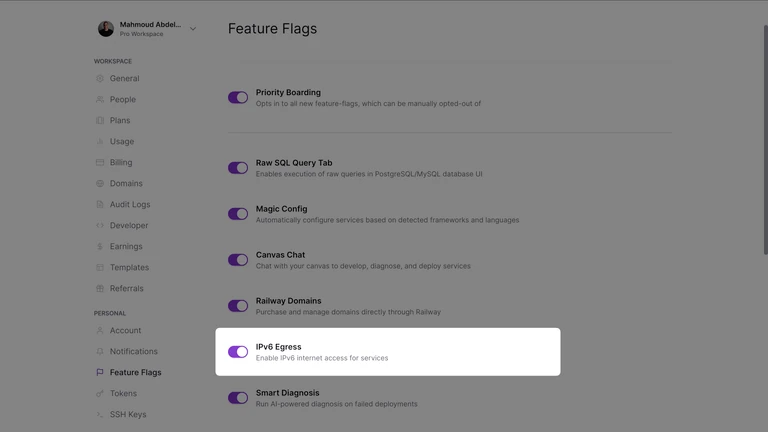Image resolution: width=768 pixels, height=432 pixels.
Task: Open the Tokens page
Action: coord(123,394)
